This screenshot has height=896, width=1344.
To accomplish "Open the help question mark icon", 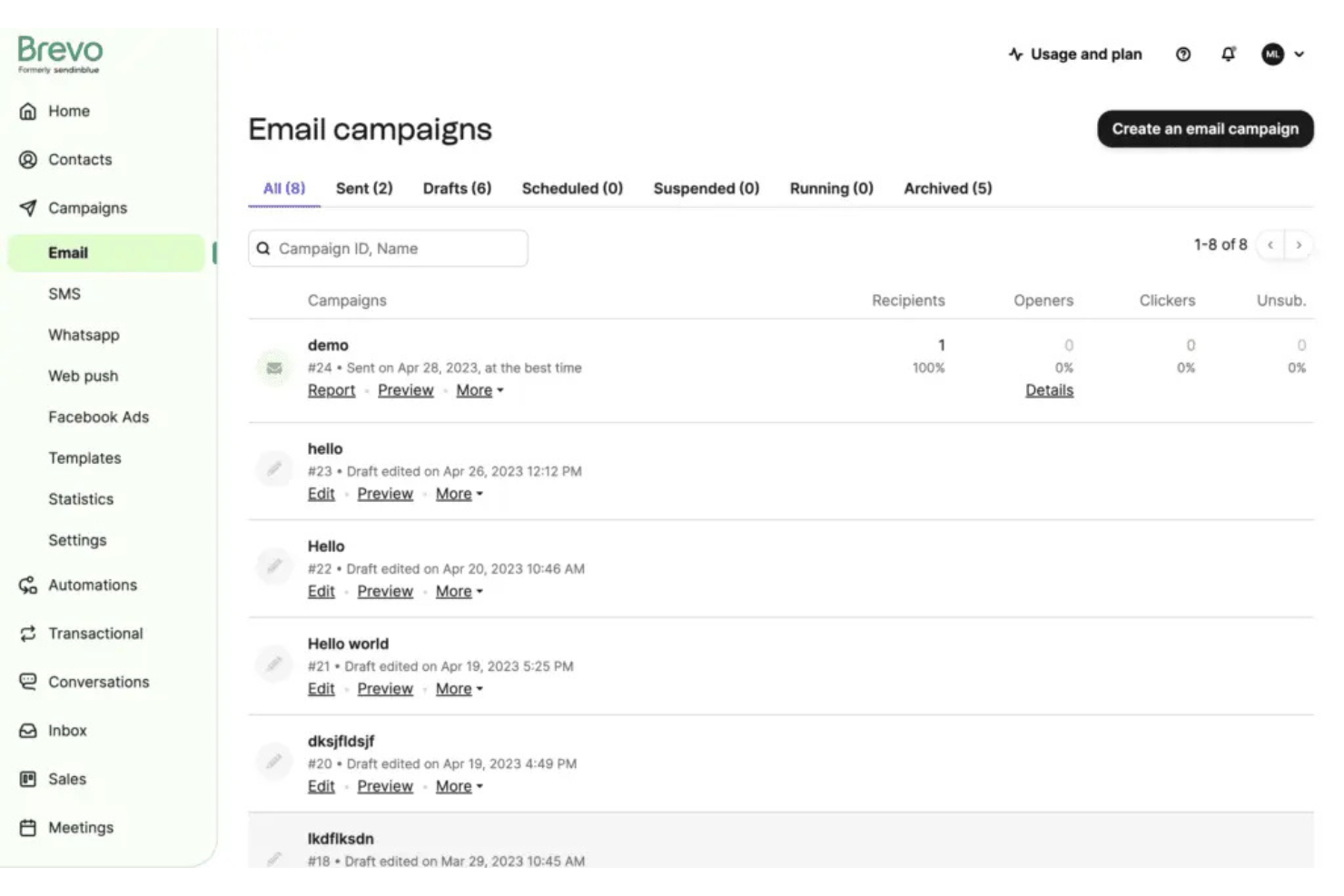I will (1182, 54).
